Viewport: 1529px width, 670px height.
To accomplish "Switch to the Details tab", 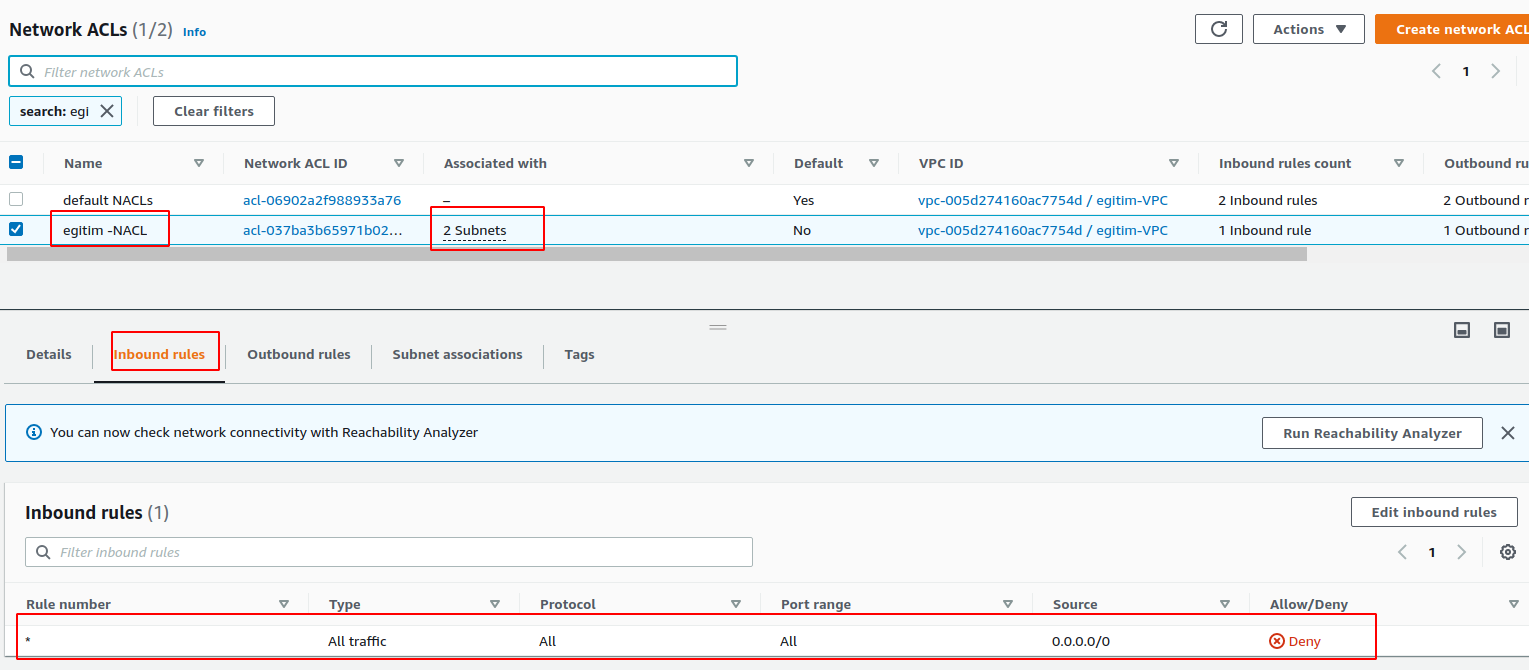I will coord(49,354).
